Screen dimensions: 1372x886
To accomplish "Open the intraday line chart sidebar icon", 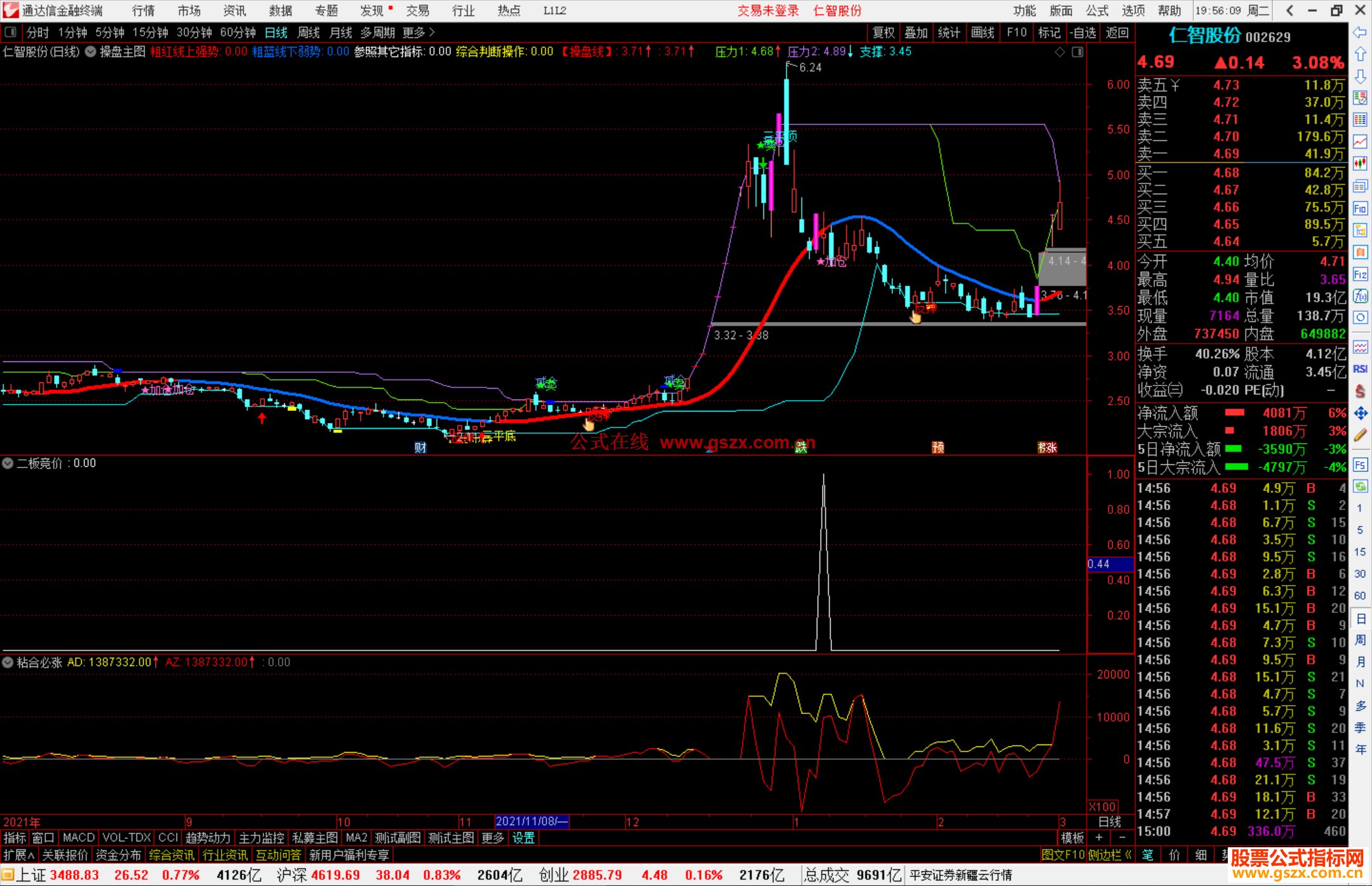I will (x=1360, y=142).
